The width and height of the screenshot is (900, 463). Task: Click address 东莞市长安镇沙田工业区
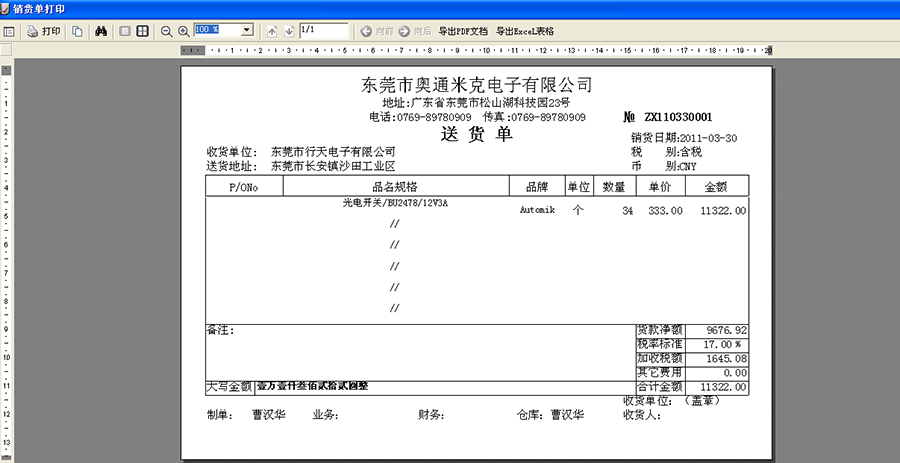click(333, 167)
